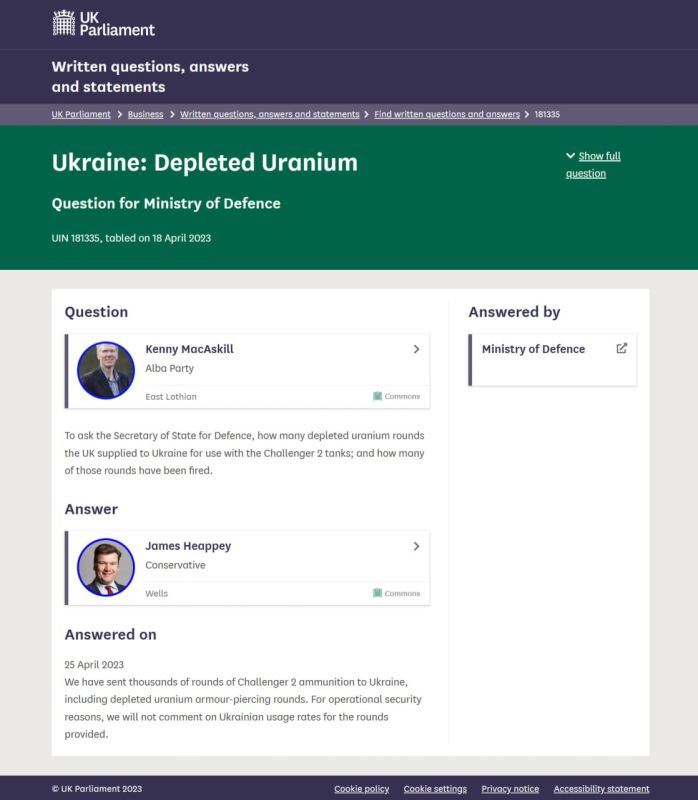Open James Heappey card via chevron arrow
Image resolution: width=698 pixels, height=800 pixels.
[416, 546]
